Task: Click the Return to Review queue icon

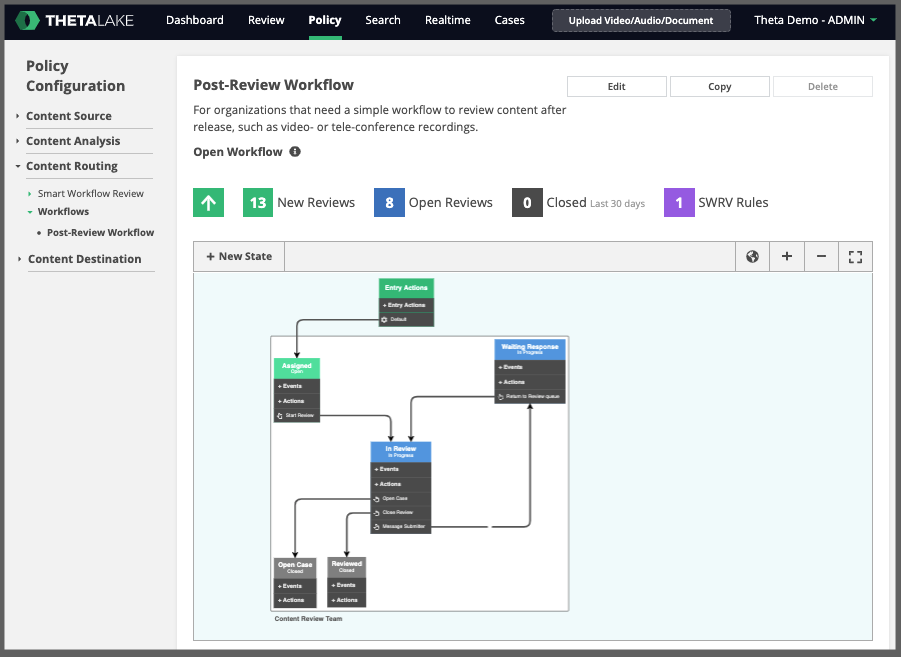Action: pyautogui.click(x=500, y=397)
